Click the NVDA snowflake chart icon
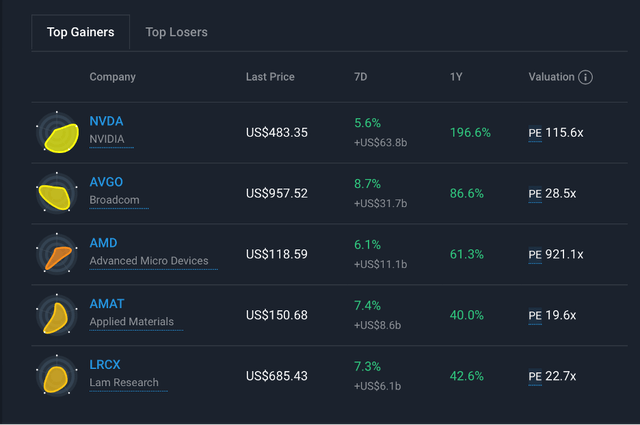640x425 pixels. point(58,133)
